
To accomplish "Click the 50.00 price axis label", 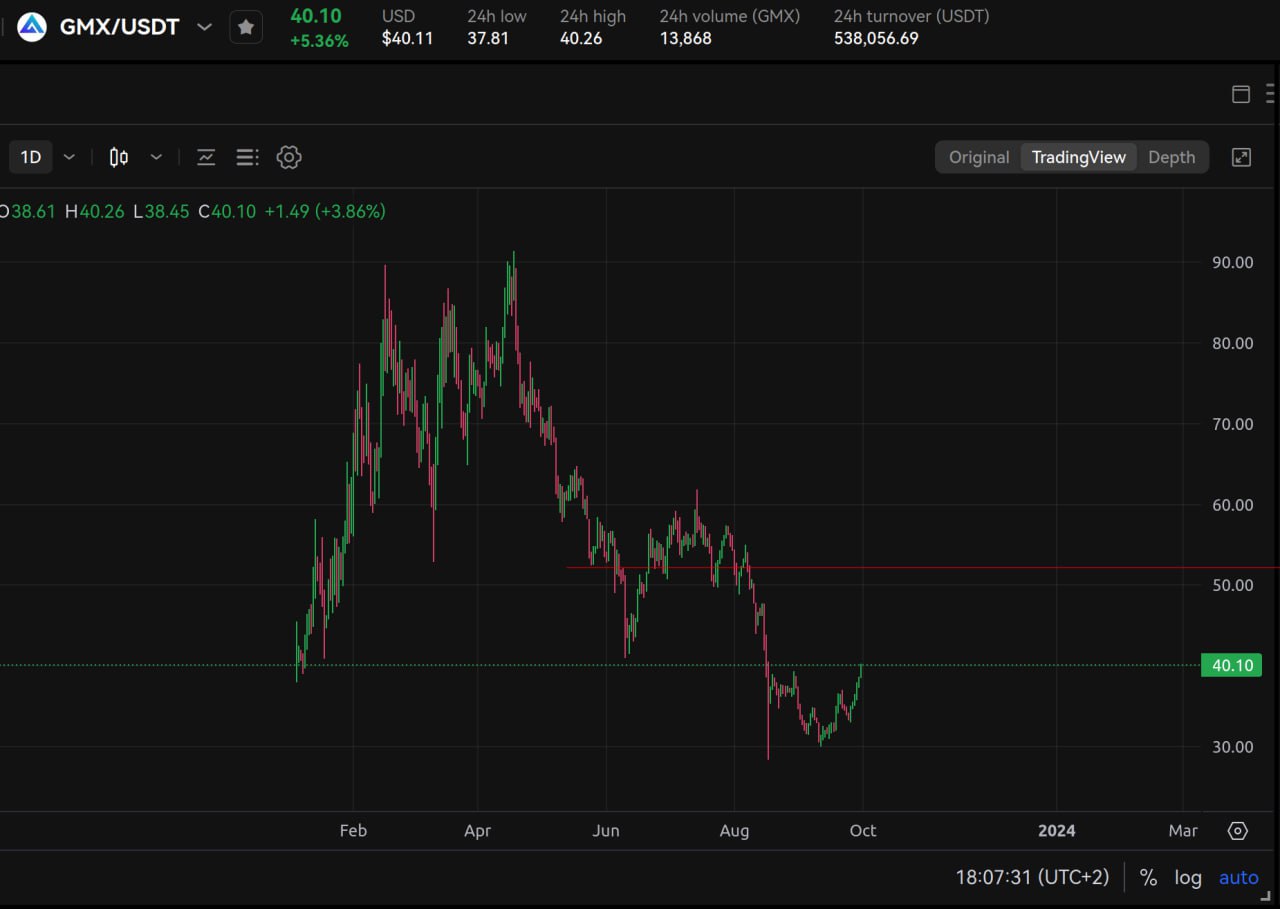I will [x=1232, y=585].
